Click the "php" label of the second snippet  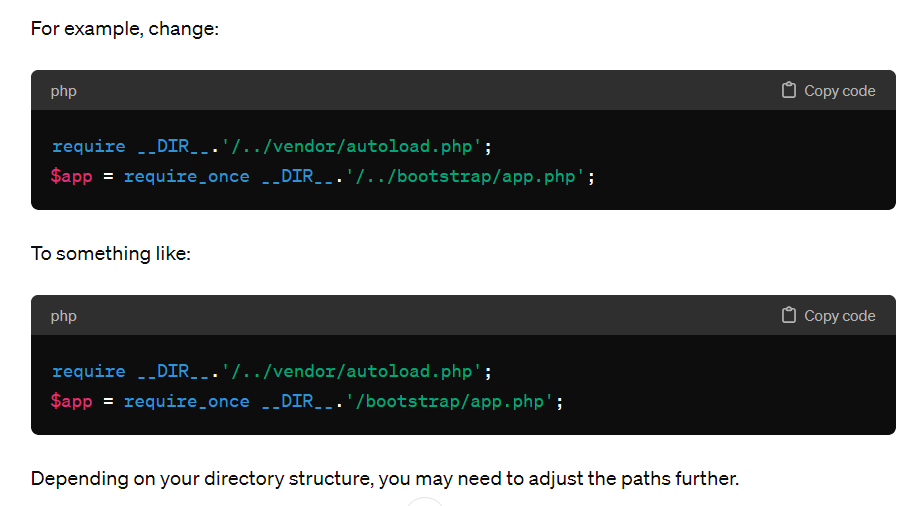click(x=64, y=316)
